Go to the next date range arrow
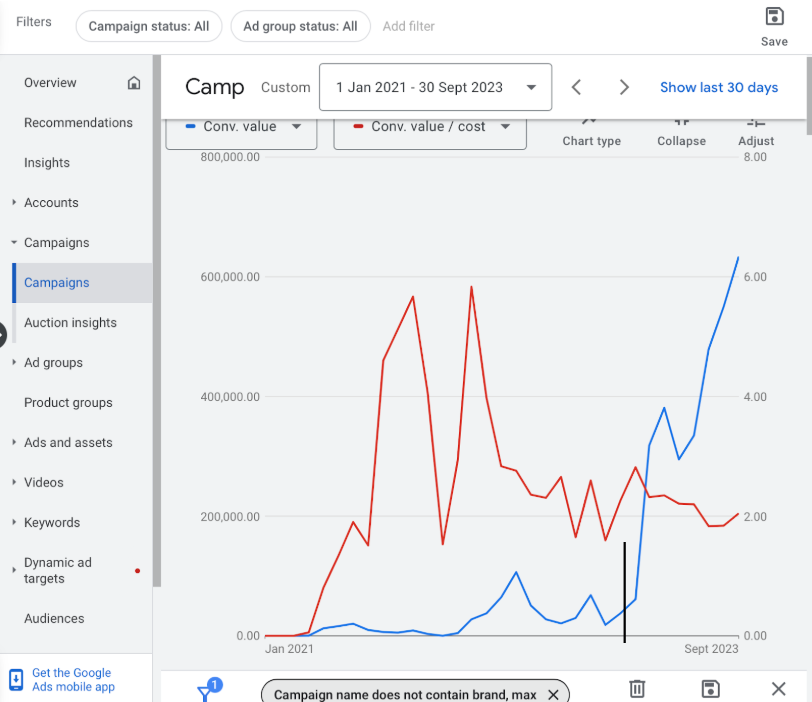 (x=624, y=88)
